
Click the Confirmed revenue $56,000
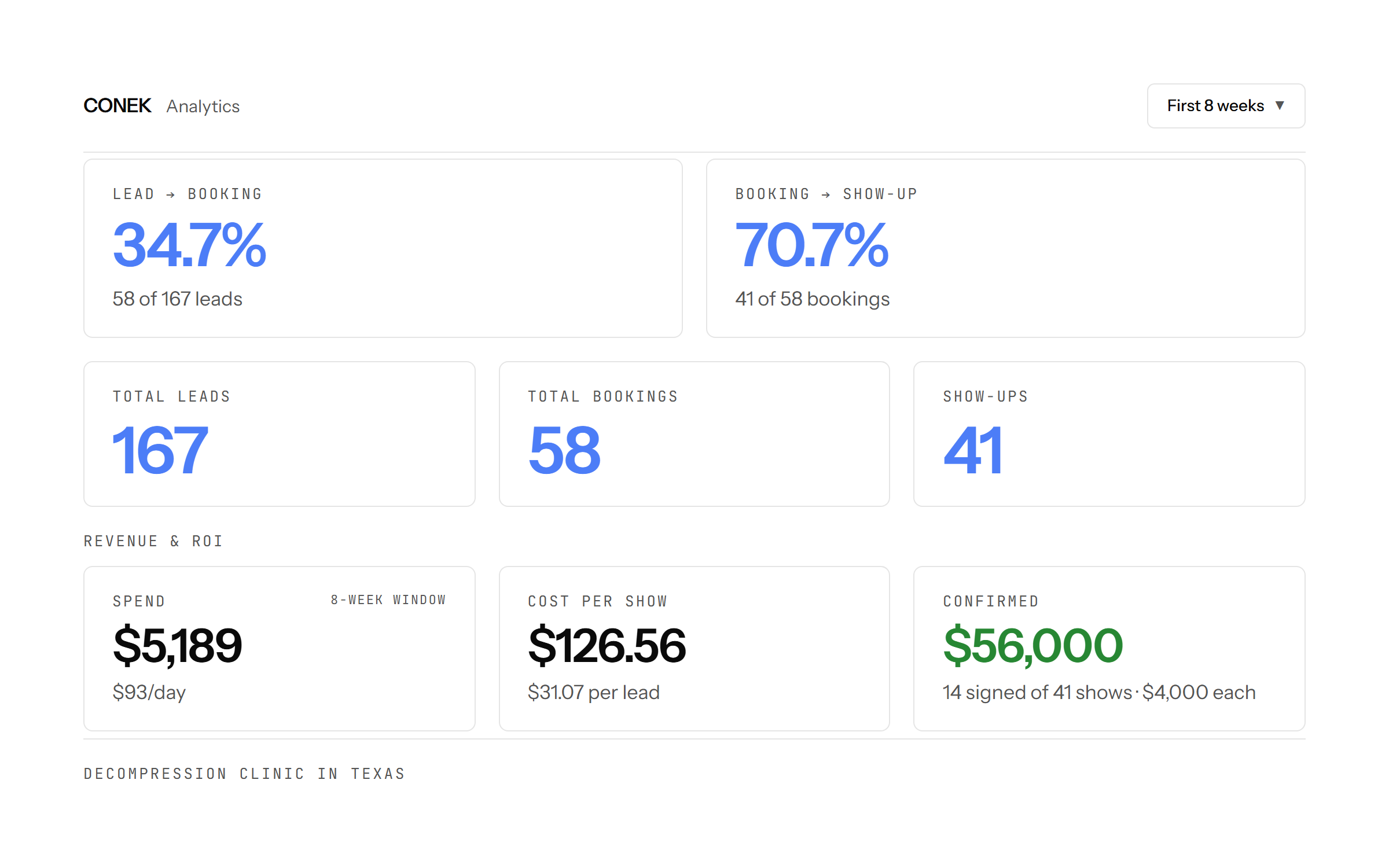point(1033,646)
